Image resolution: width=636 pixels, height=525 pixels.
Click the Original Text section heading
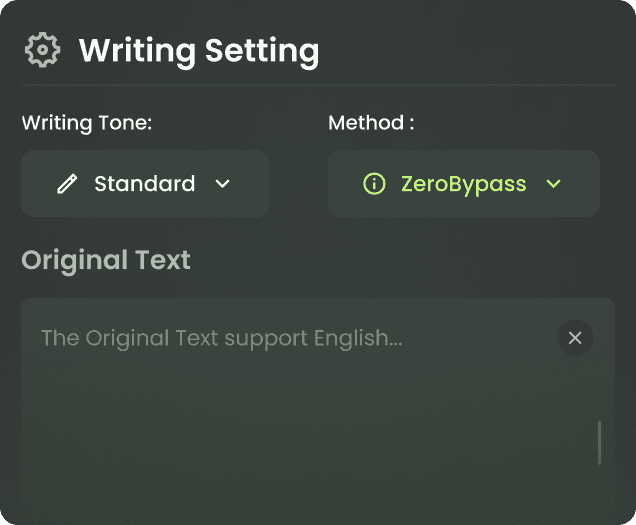point(106,260)
